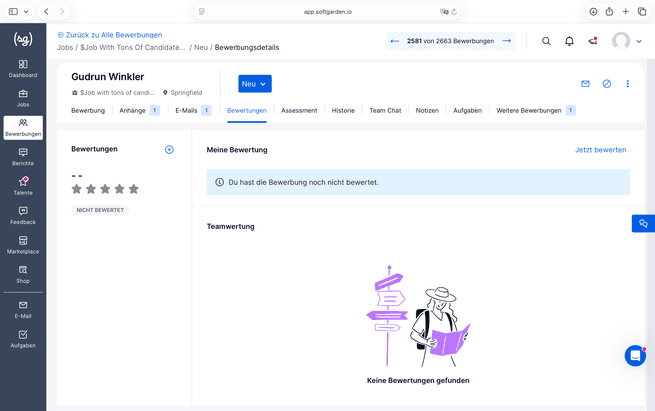Click the add rating plus icon
655x411 pixels.
(x=169, y=150)
